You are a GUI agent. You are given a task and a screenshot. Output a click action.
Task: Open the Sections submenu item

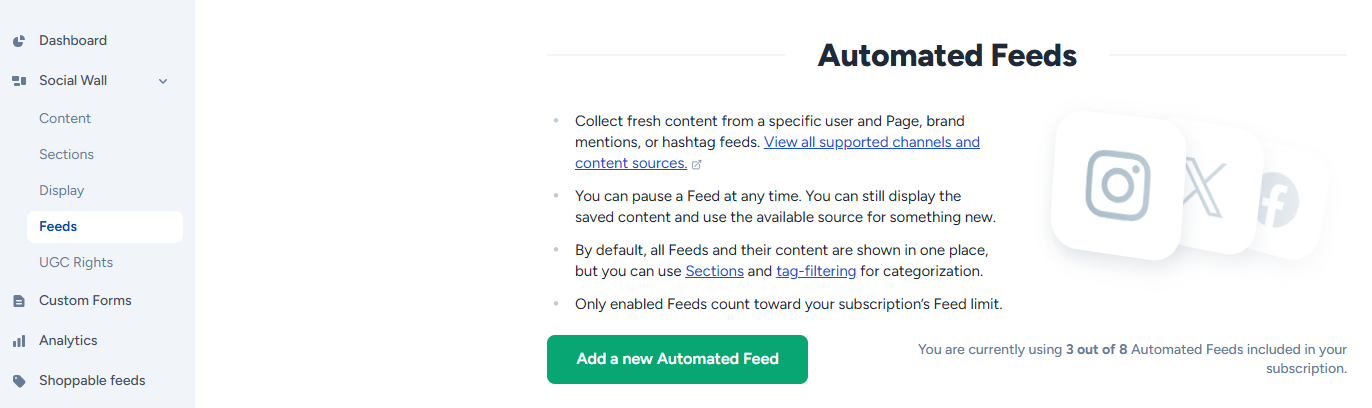pyautogui.click(x=66, y=154)
